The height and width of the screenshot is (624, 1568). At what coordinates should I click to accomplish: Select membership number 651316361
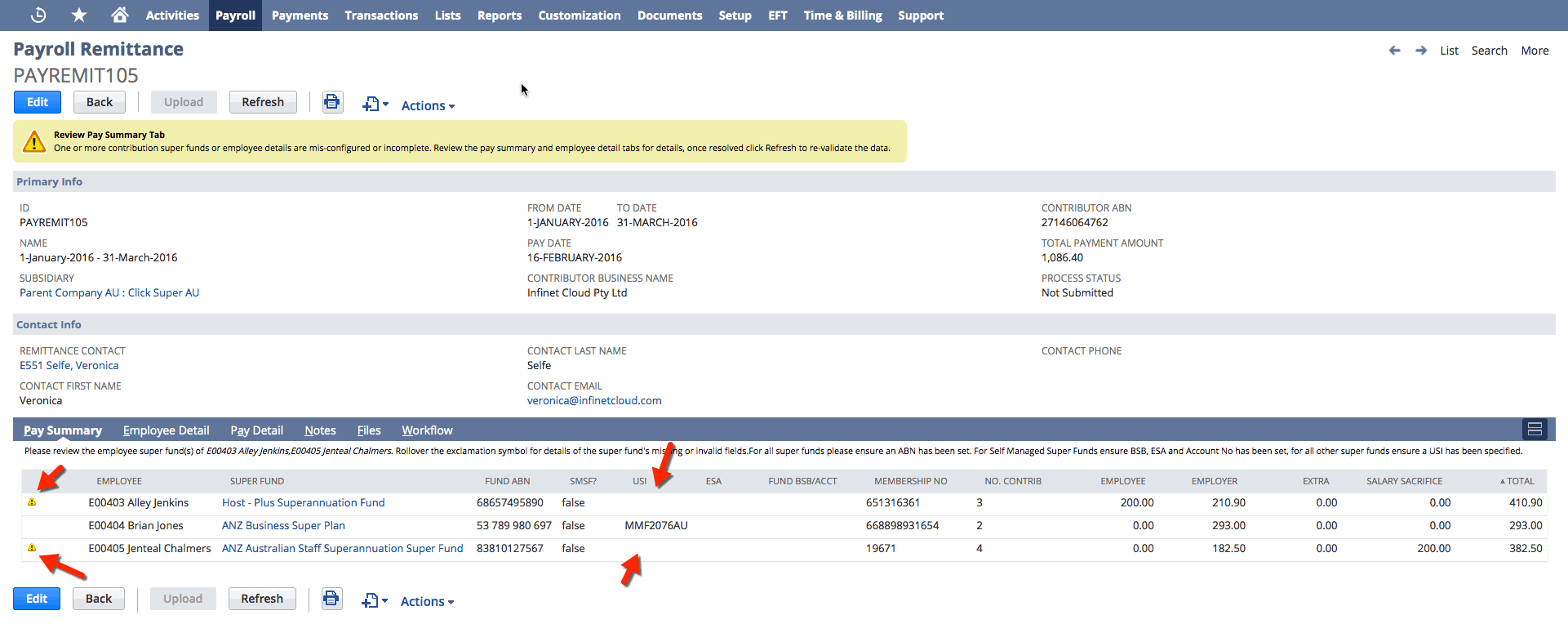(x=893, y=502)
